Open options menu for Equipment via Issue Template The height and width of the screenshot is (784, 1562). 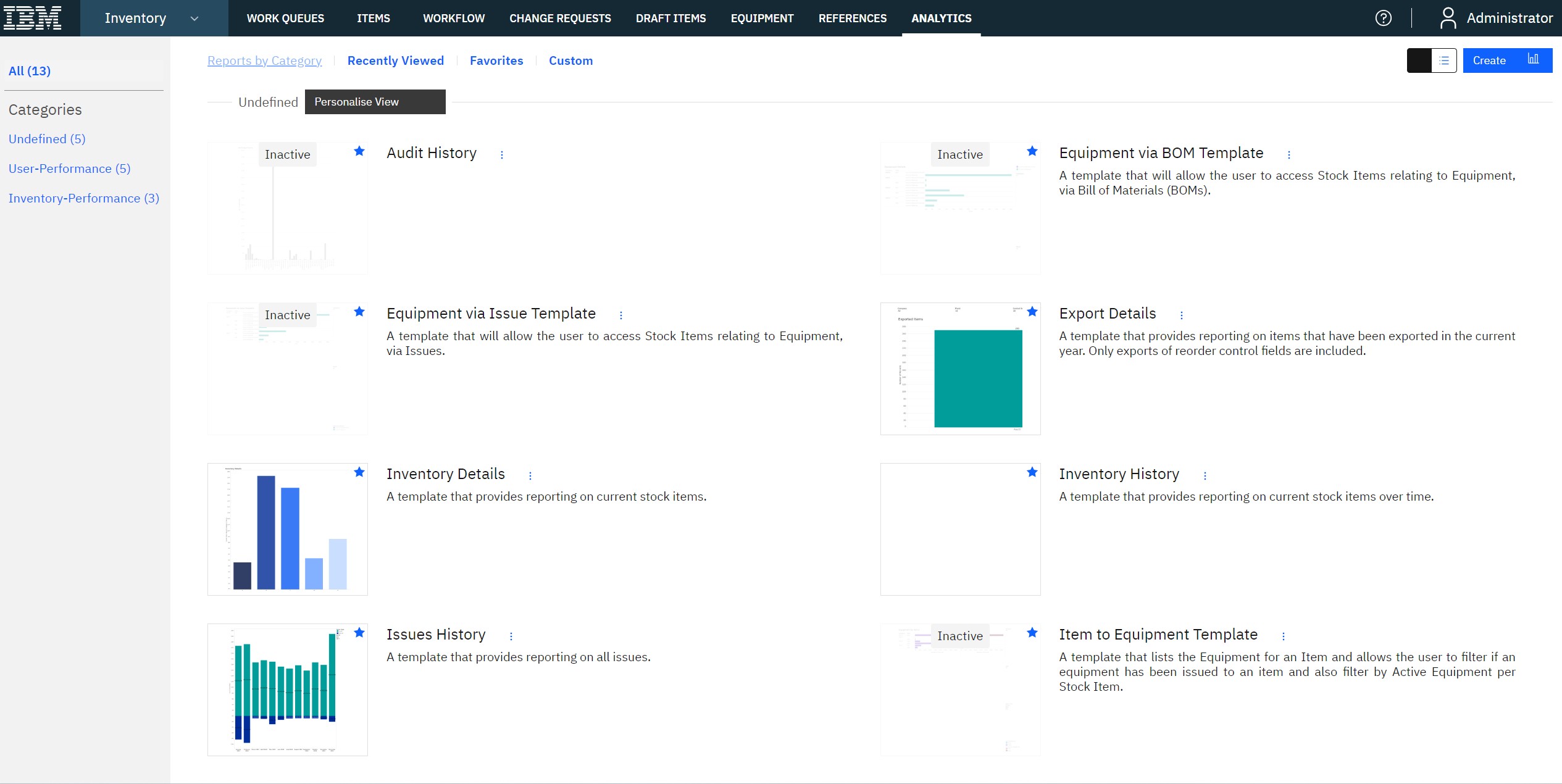click(621, 315)
